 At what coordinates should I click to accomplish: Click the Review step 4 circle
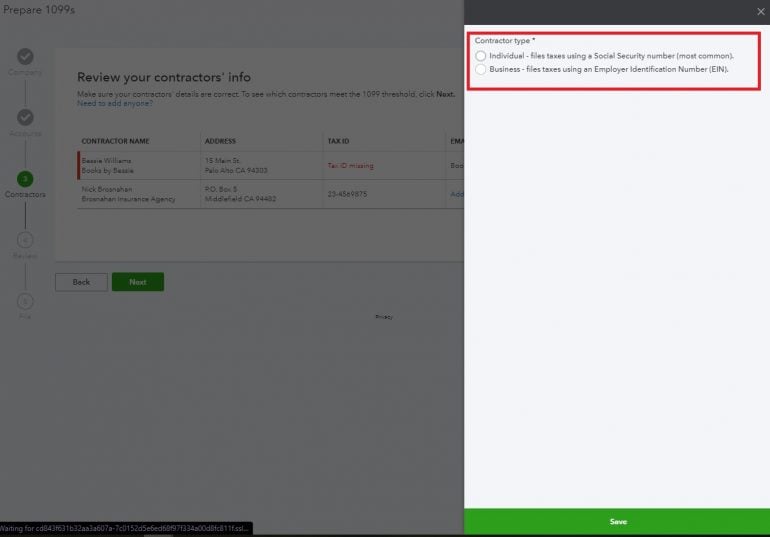[25, 240]
